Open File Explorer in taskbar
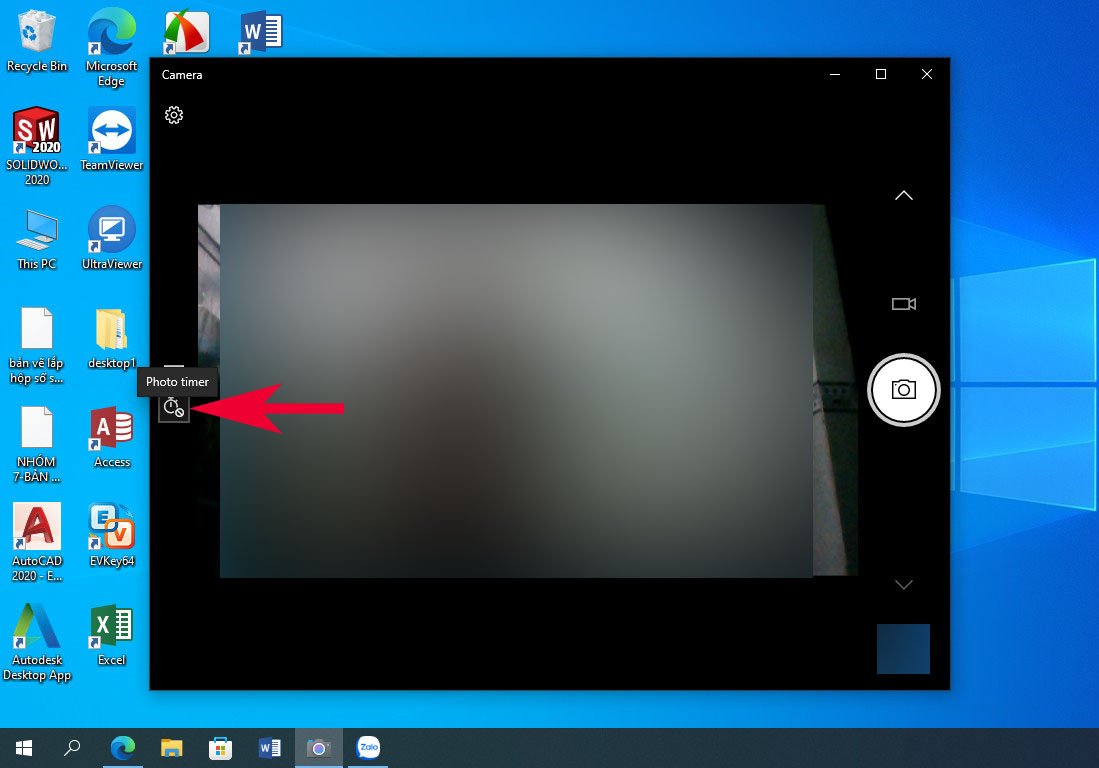 172,747
